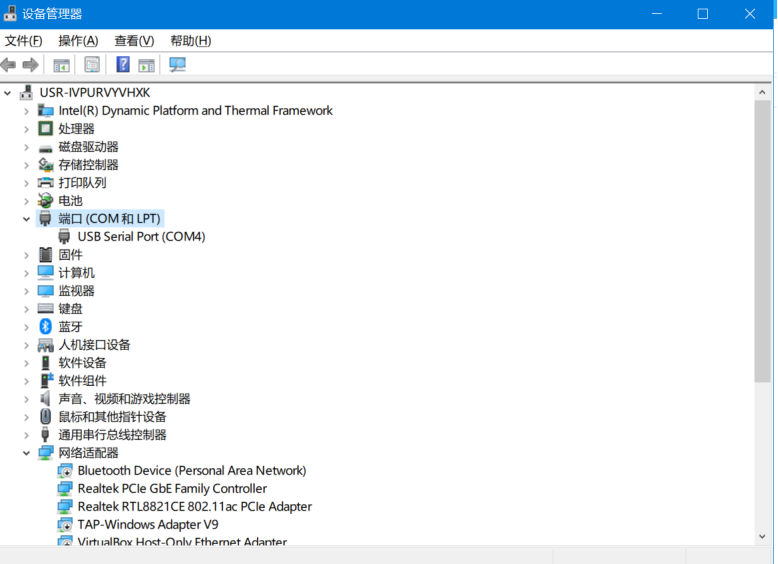
Task: Click the blue Help question mark icon
Action: [122, 65]
